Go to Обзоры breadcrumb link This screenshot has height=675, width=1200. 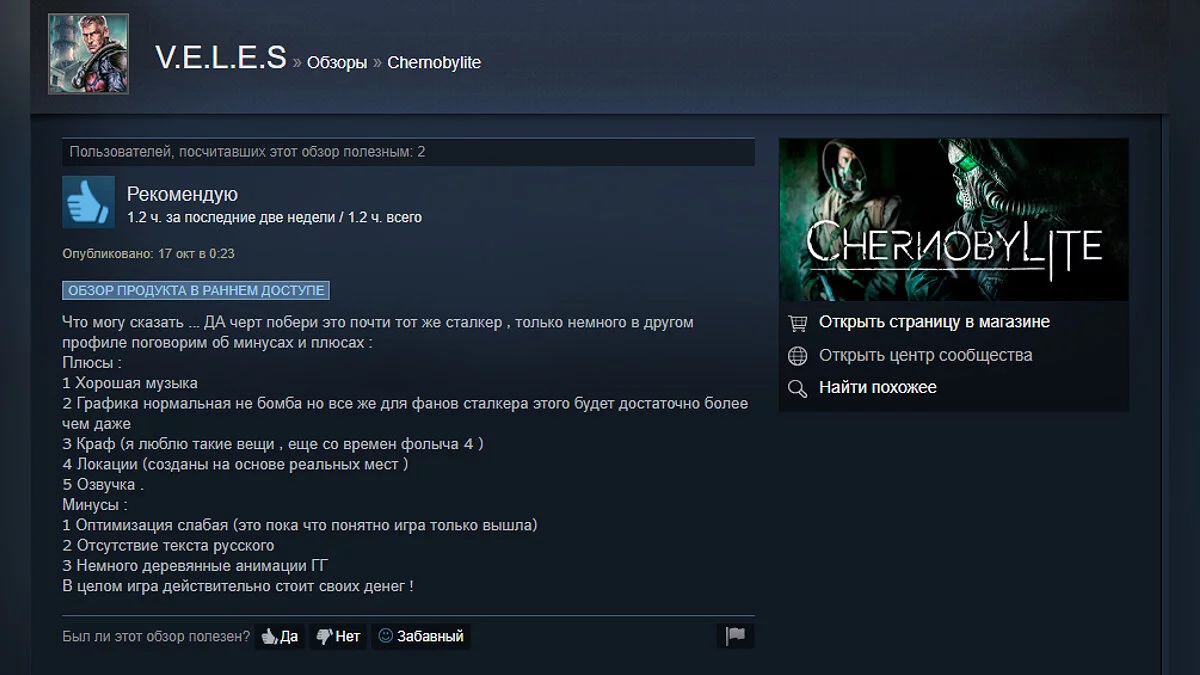337,62
